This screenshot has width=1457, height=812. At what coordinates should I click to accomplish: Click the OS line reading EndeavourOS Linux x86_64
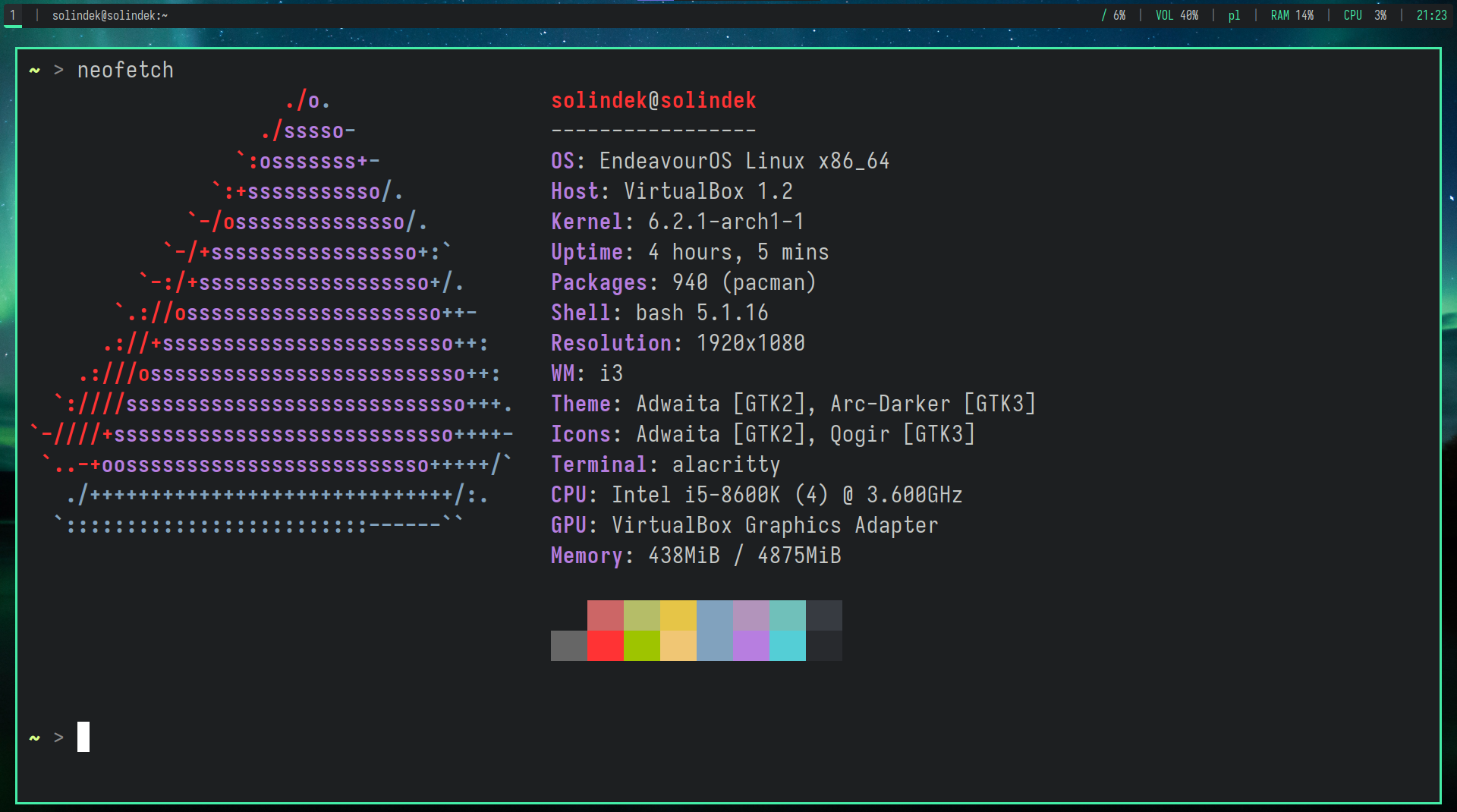(x=720, y=161)
